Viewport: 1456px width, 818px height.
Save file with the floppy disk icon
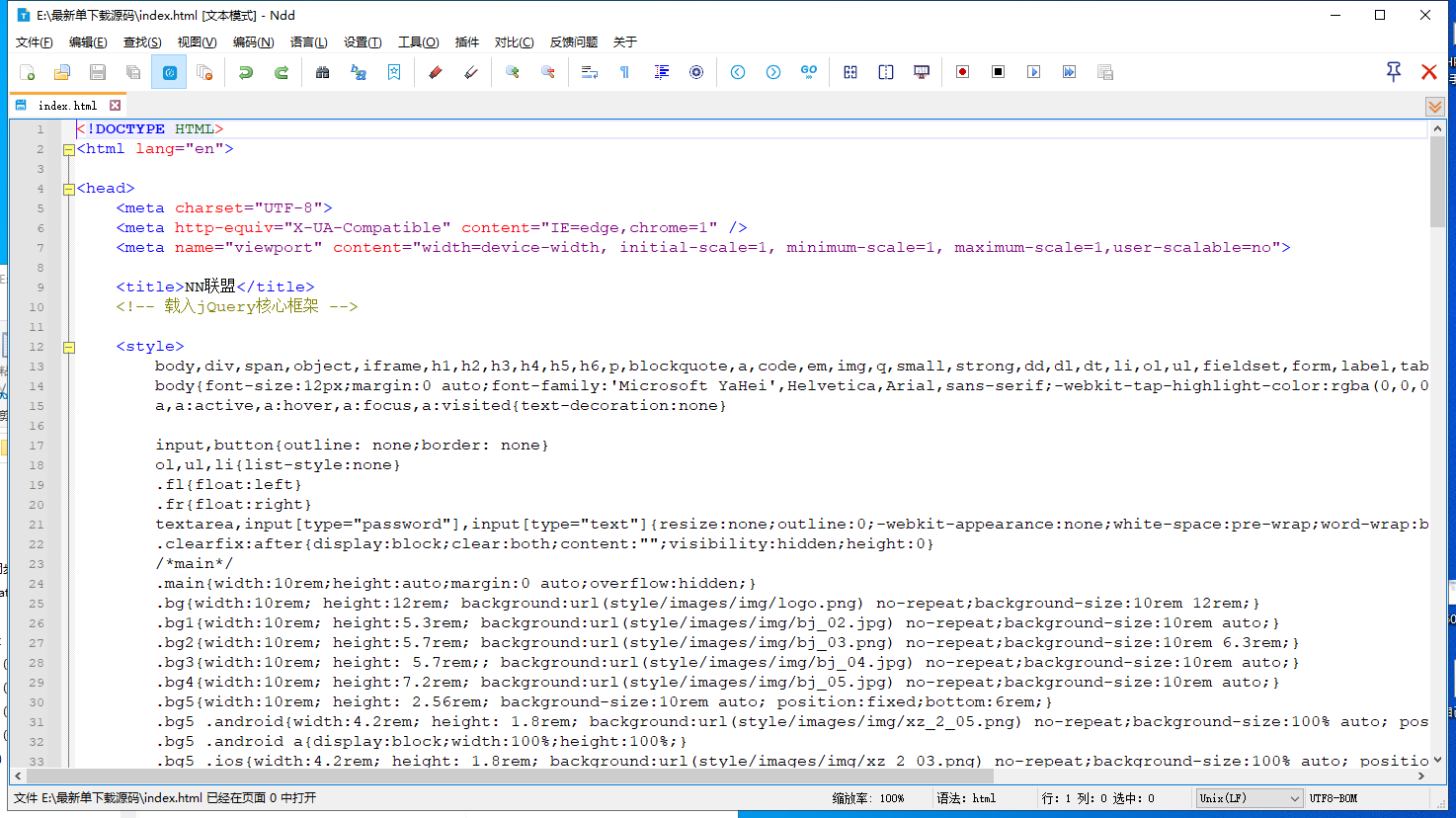(x=98, y=72)
